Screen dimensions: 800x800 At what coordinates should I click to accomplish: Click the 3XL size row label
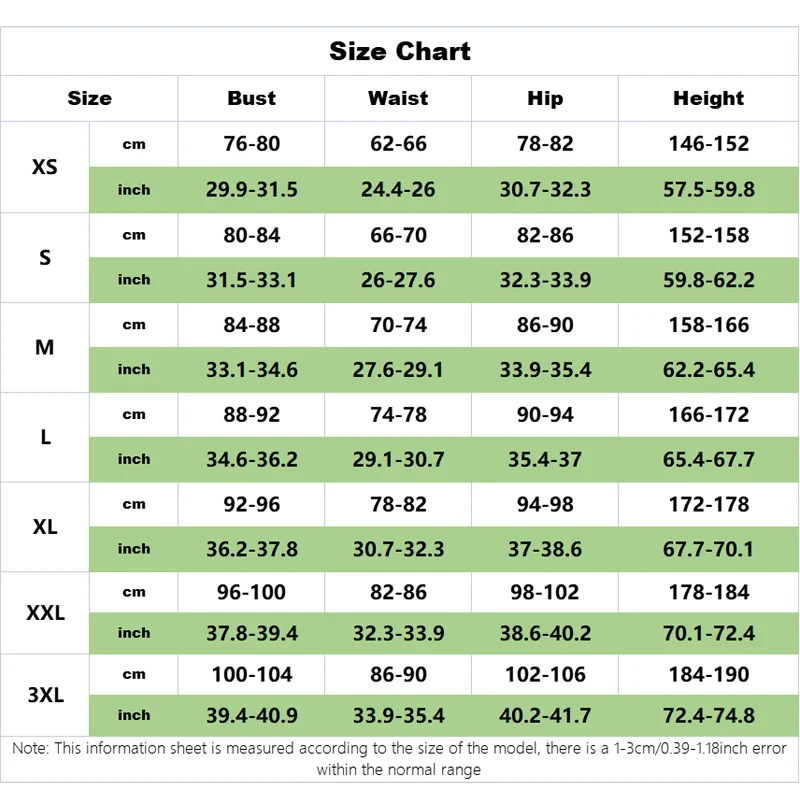45,695
